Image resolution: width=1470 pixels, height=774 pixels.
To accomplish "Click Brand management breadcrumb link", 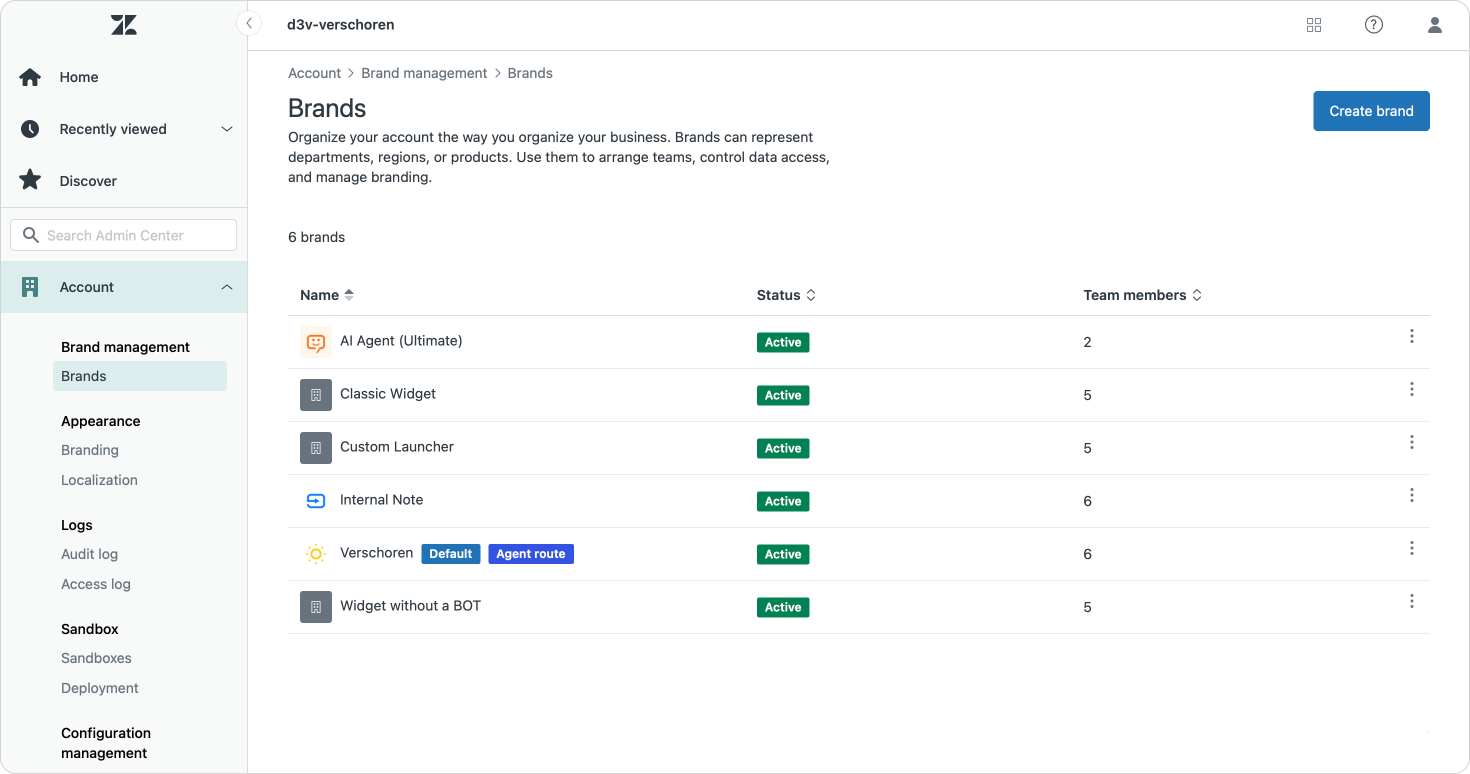I will pyautogui.click(x=424, y=73).
